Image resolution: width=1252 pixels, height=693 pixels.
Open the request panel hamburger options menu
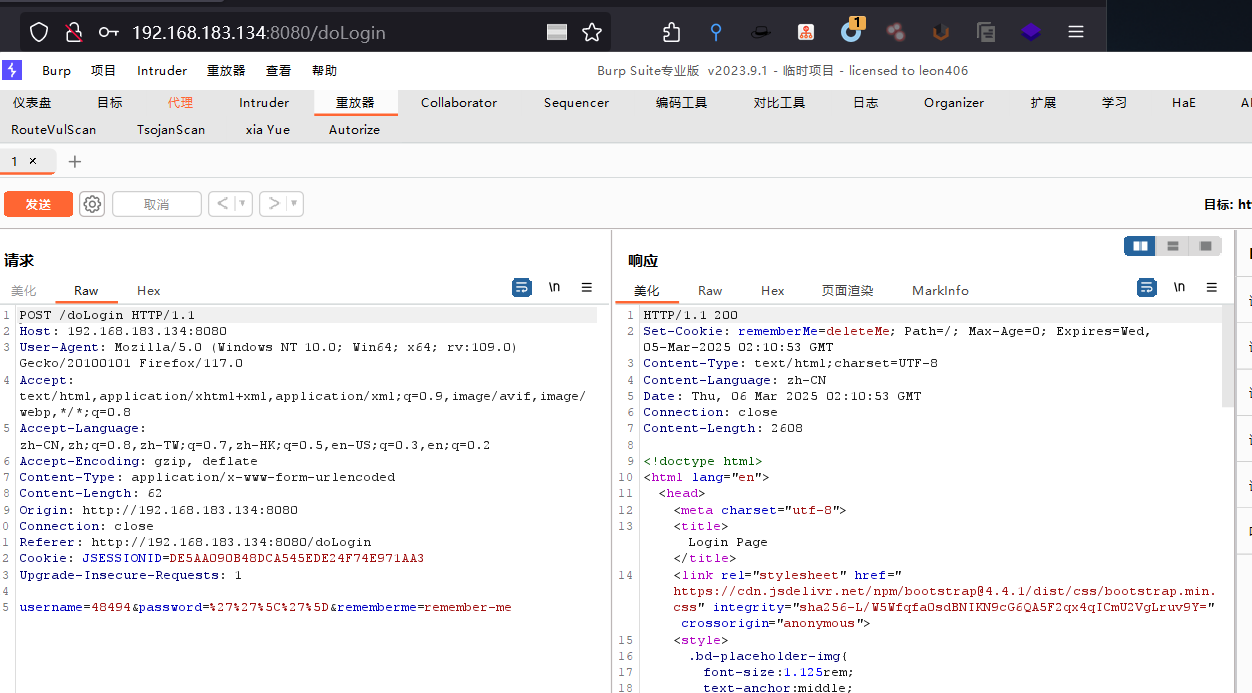coord(587,287)
